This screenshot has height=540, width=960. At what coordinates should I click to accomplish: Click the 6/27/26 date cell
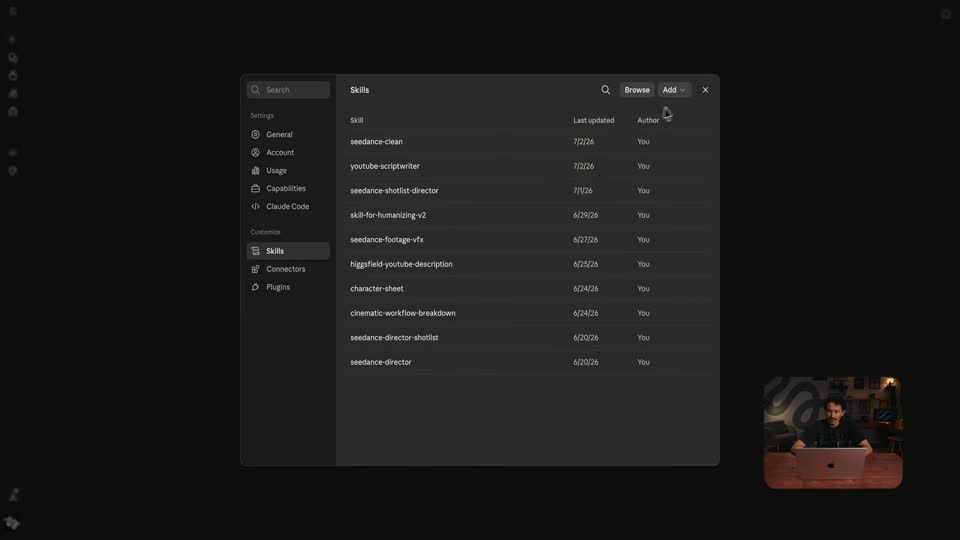click(x=585, y=239)
